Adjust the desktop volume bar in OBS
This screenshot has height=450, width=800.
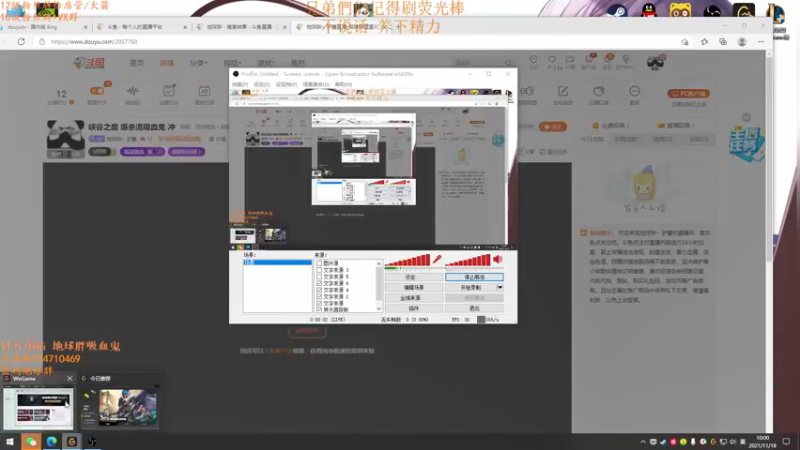tap(468, 261)
